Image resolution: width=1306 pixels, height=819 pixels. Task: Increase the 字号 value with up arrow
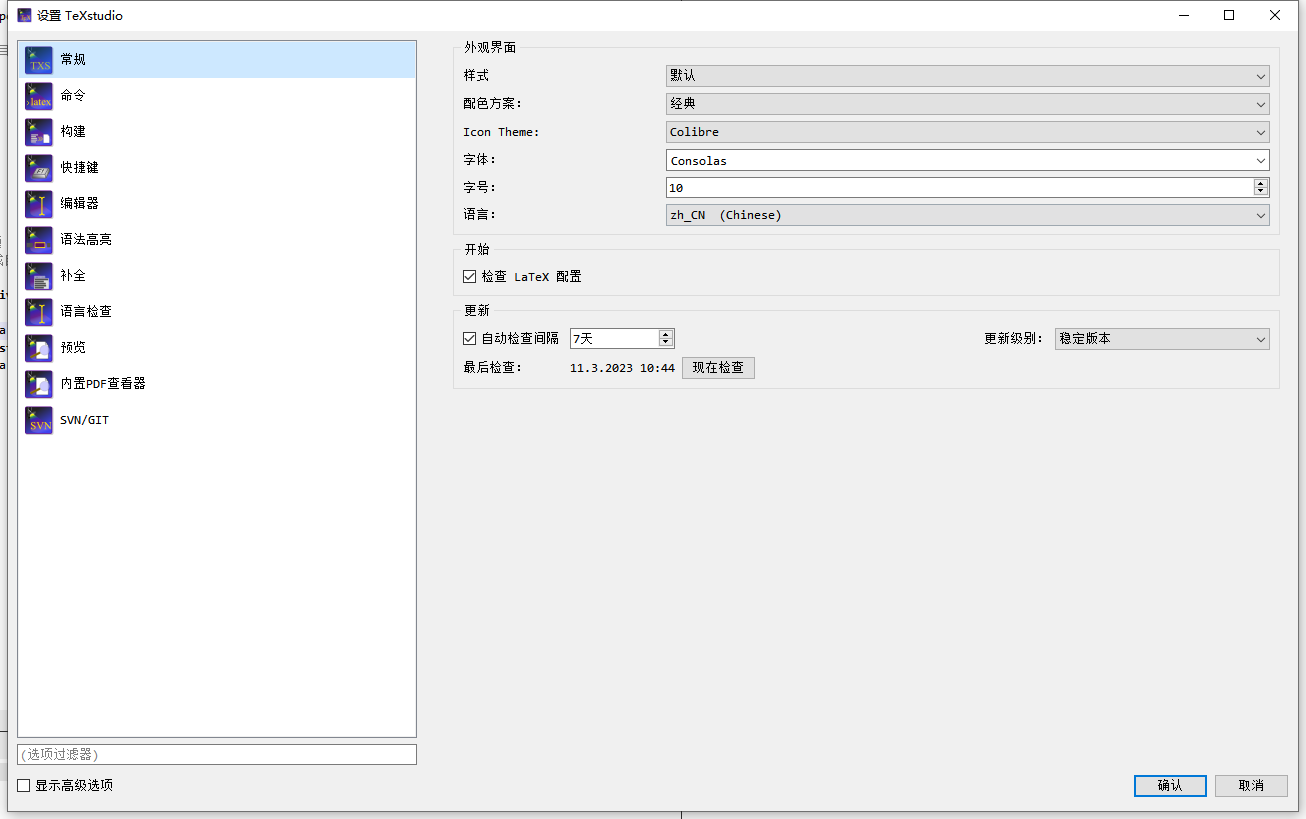(x=1261, y=183)
